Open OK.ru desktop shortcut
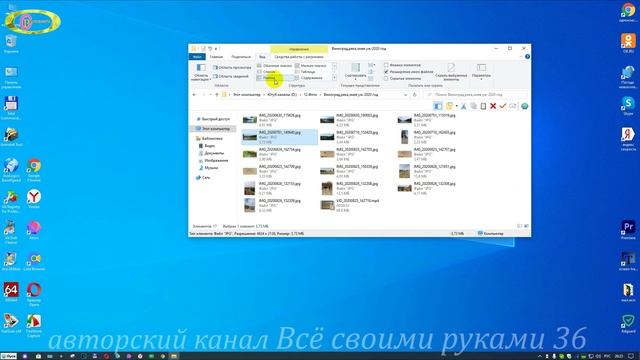This screenshot has width=640, height=360. [x=628, y=43]
